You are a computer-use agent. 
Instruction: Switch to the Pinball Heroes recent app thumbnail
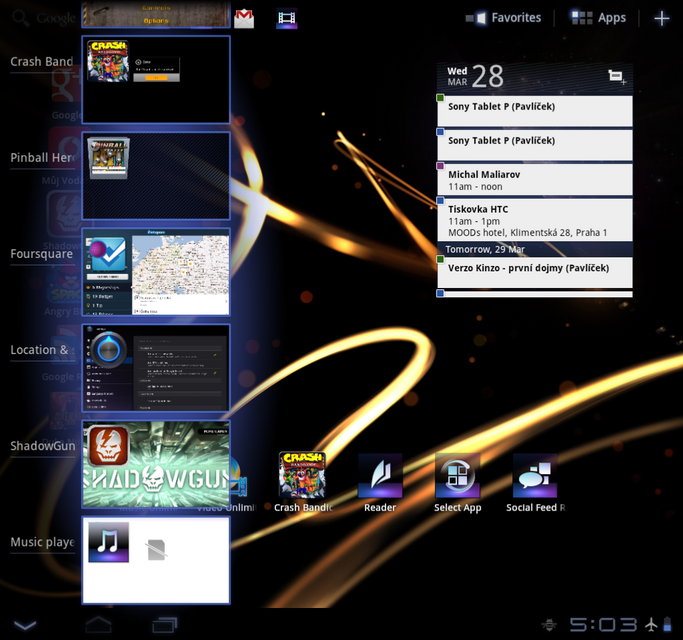(x=156, y=176)
